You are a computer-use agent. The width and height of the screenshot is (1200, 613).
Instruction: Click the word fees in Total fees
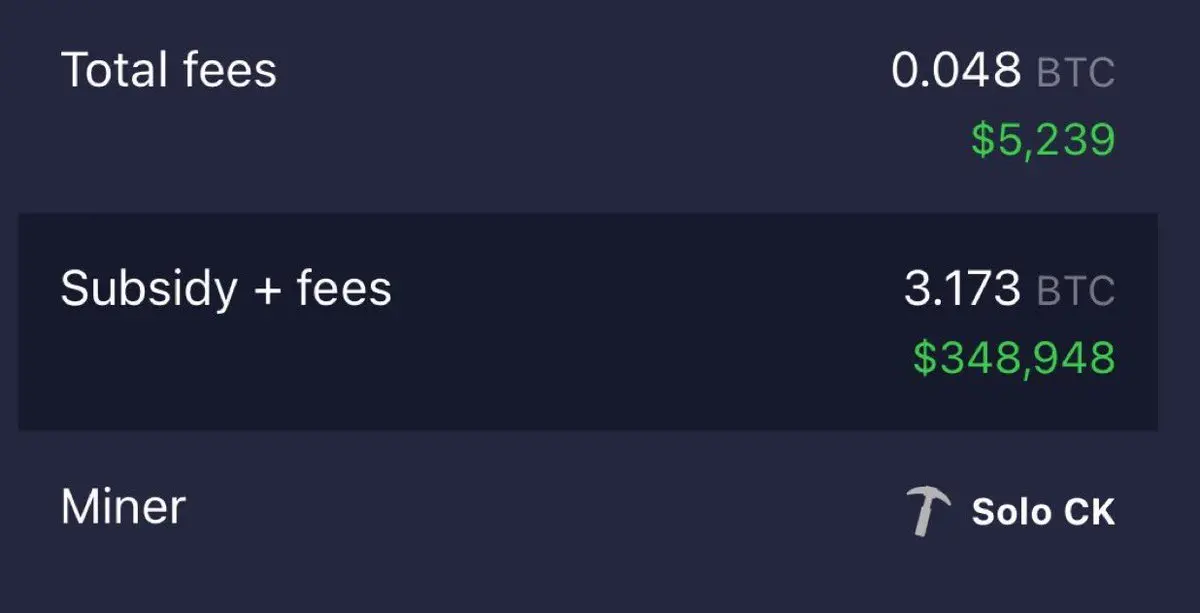click(x=229, y=71)
